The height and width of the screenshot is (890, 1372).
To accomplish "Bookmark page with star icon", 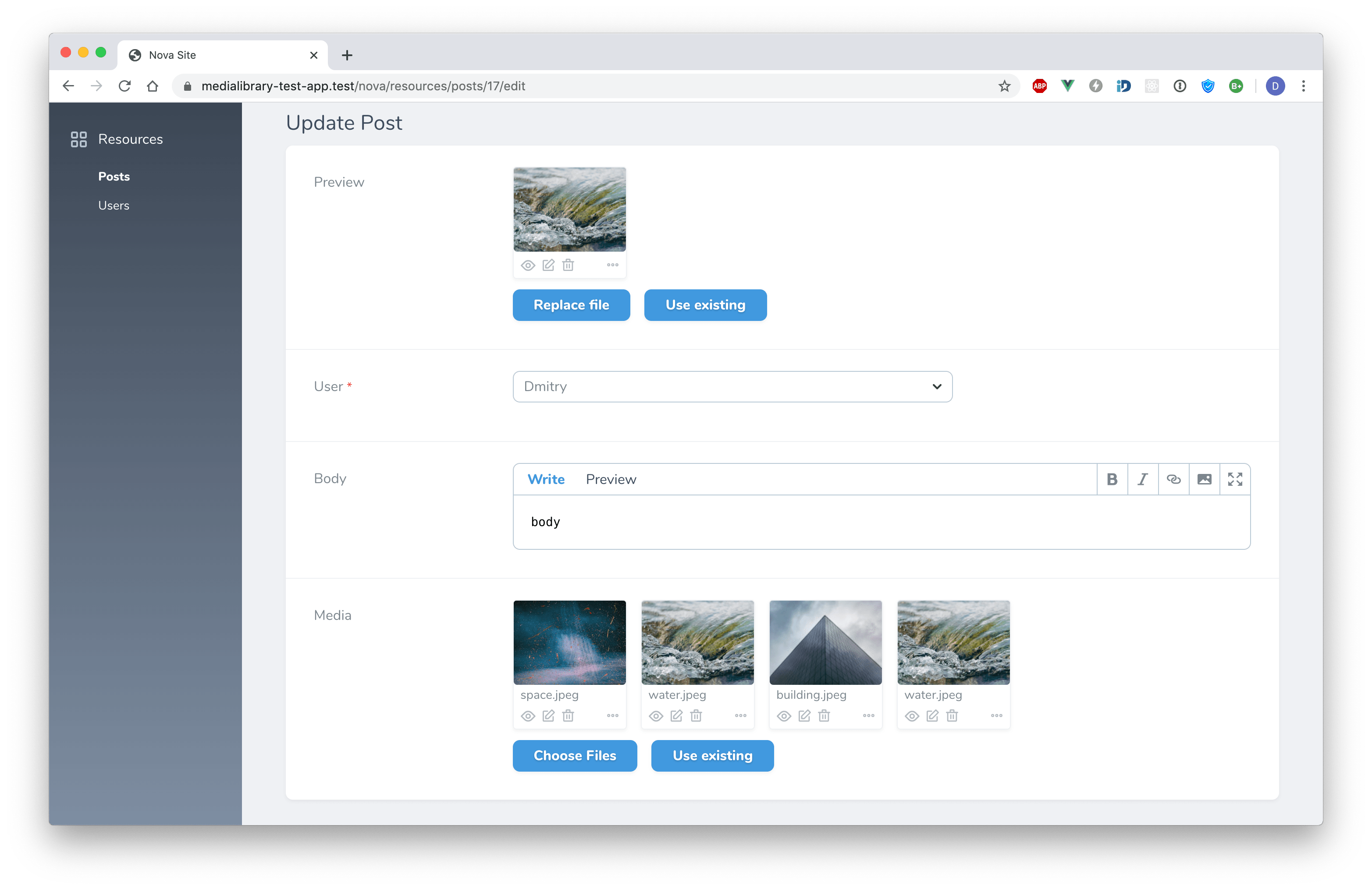I will pyautogui.click(x=1004, y=86).
